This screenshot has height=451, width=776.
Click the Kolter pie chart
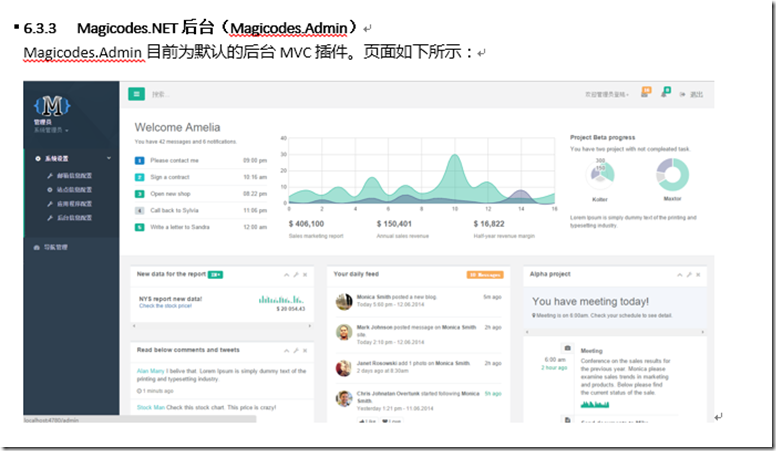point(600,174)
